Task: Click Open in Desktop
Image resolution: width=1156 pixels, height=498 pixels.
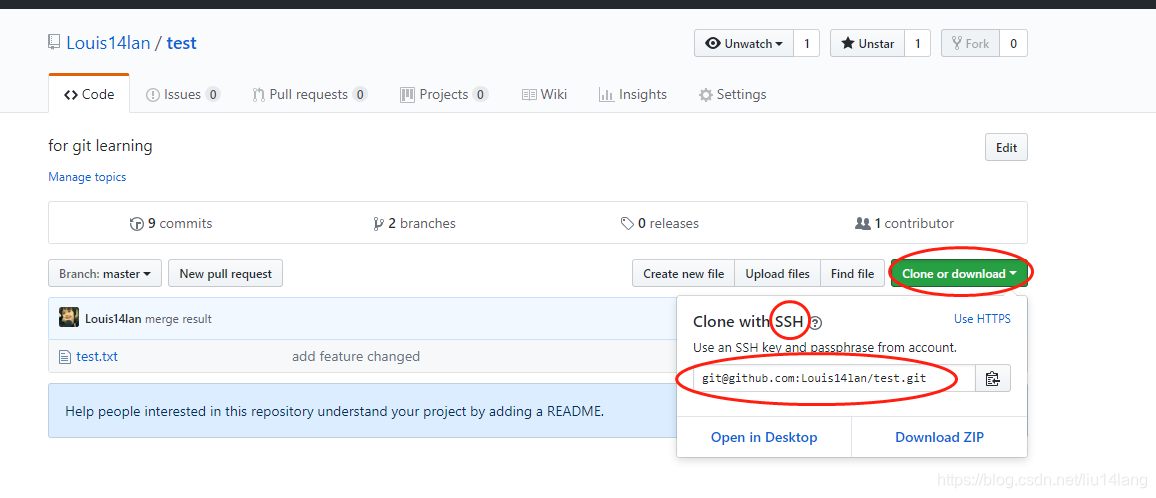Action: pos(764,438)
